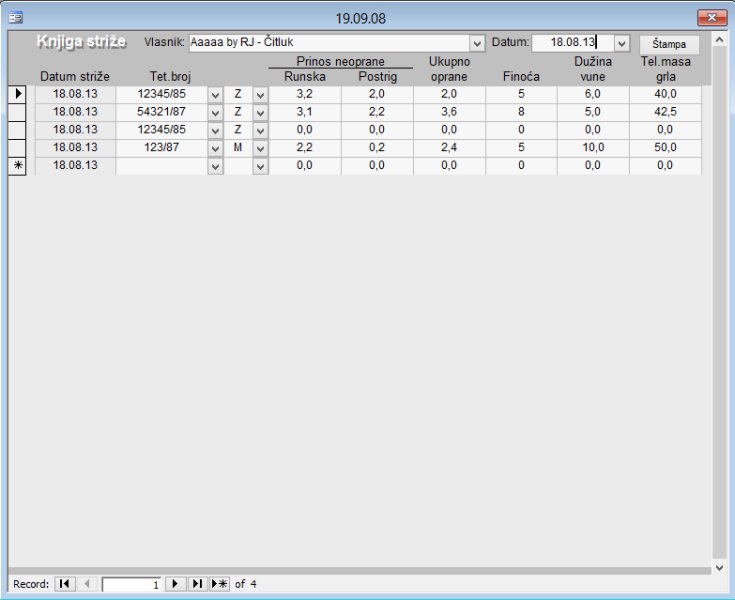Viewport: 735px width, 600px height.
Task: Jump to last record button
Action: point(197,584)
